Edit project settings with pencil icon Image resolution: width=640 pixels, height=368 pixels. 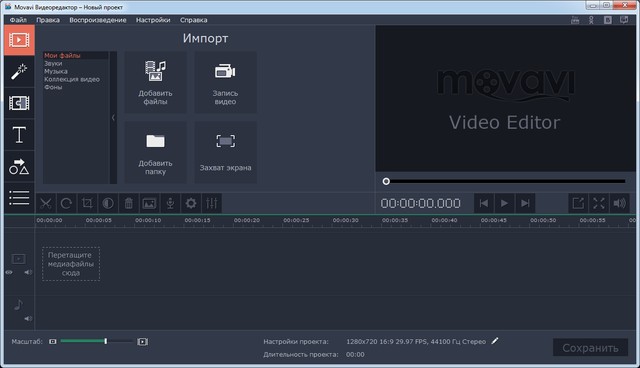point(495,341)
